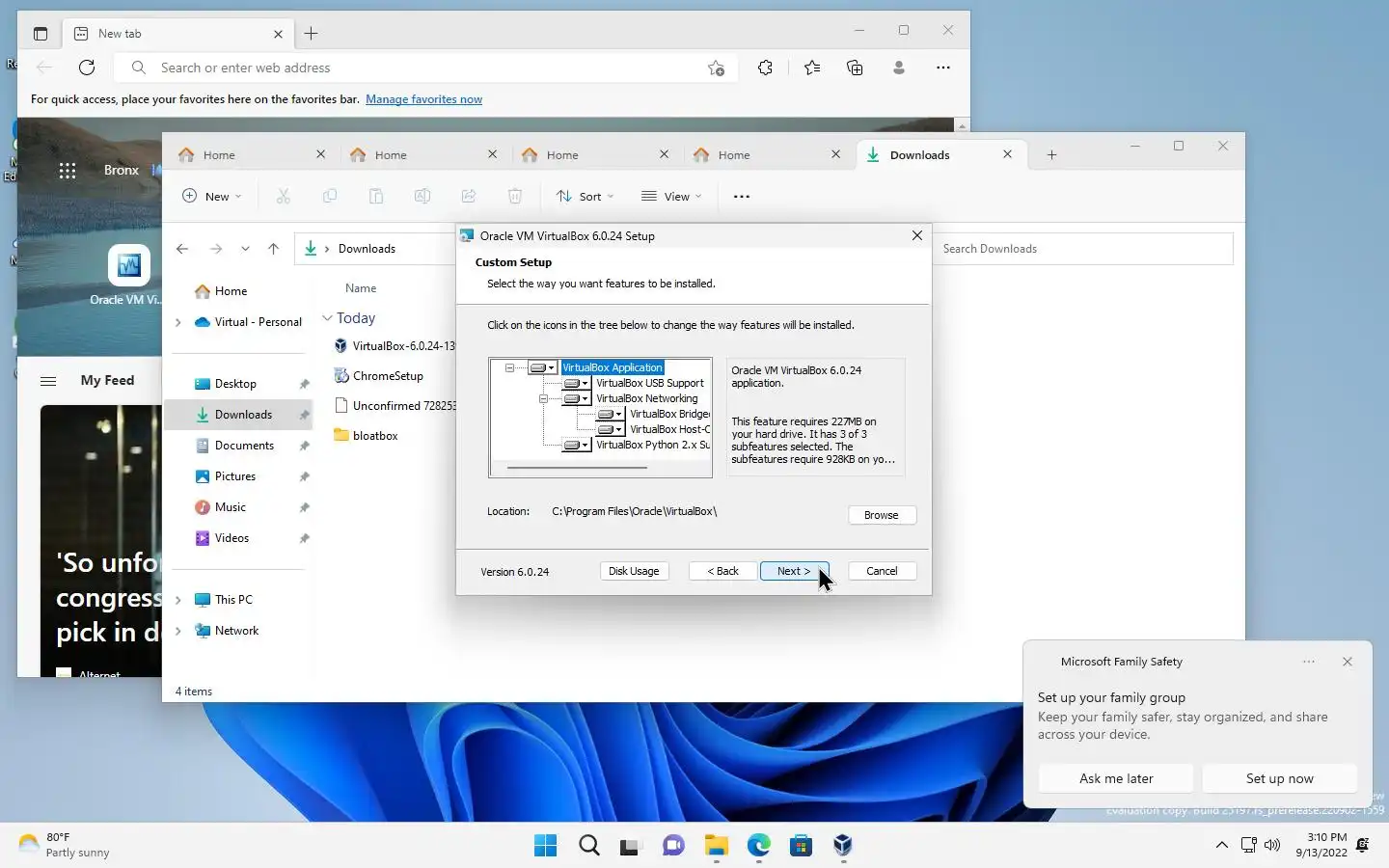Open VirtualBox Networking feature dropdown
The image size is (1389, 868).
pyautogui.click(x=577, y=398)
